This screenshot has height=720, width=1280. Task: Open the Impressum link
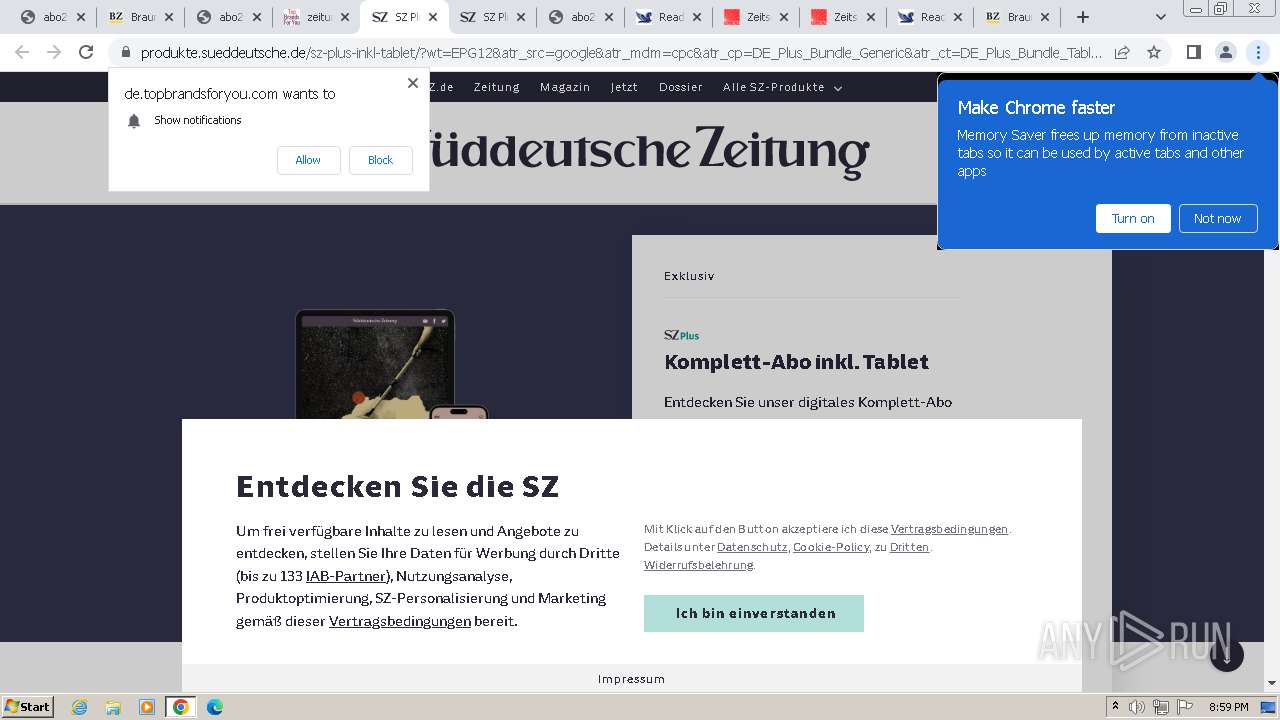631,679
